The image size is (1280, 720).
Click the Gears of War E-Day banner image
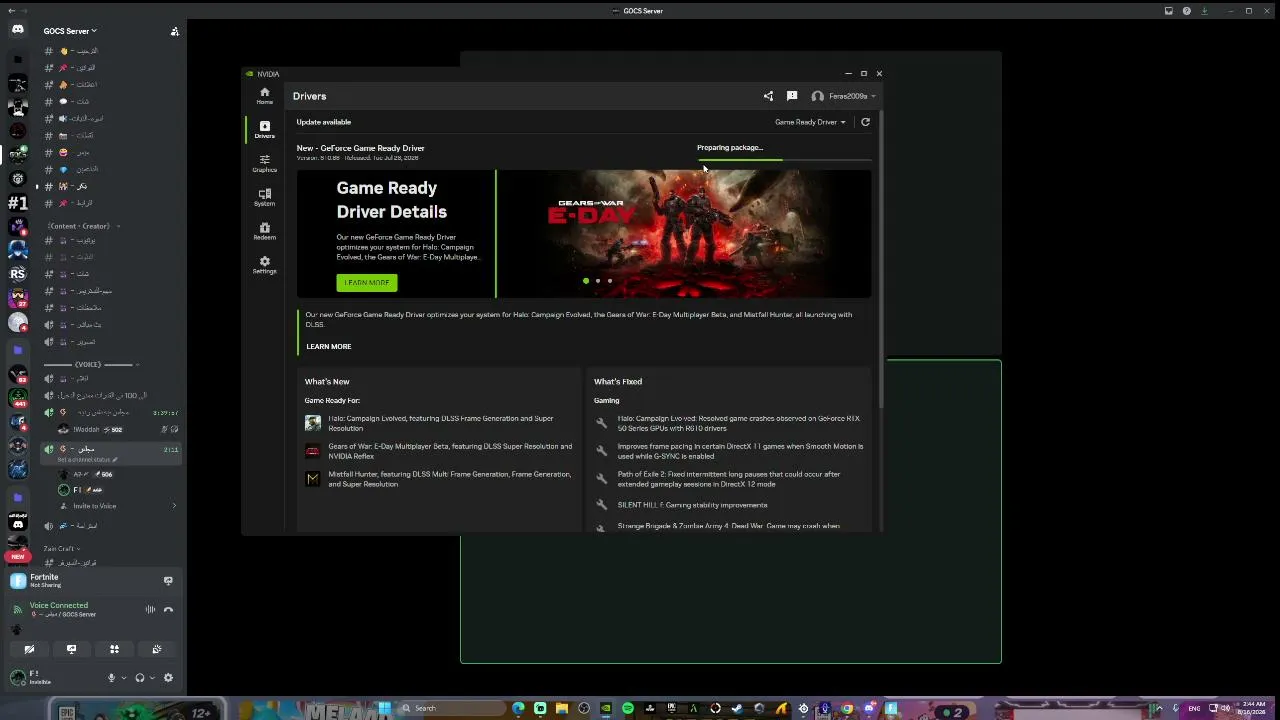point(684,233)
